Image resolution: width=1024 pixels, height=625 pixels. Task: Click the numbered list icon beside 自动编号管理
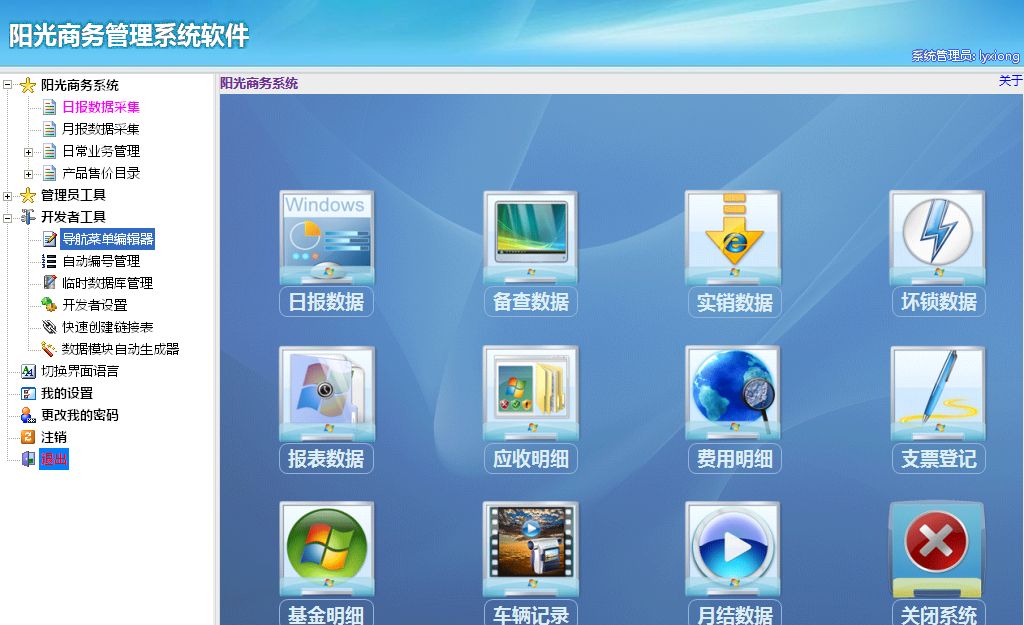pos(50,261)
